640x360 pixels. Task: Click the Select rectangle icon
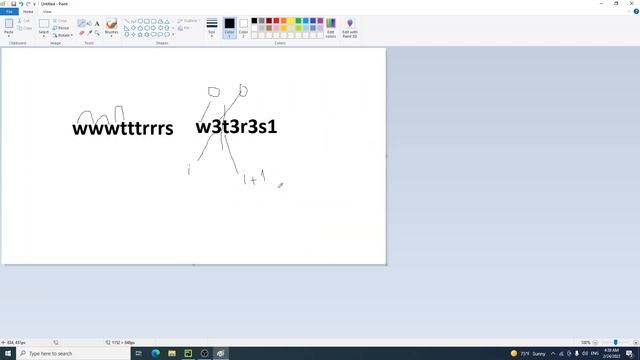click(x=44, y=24)
